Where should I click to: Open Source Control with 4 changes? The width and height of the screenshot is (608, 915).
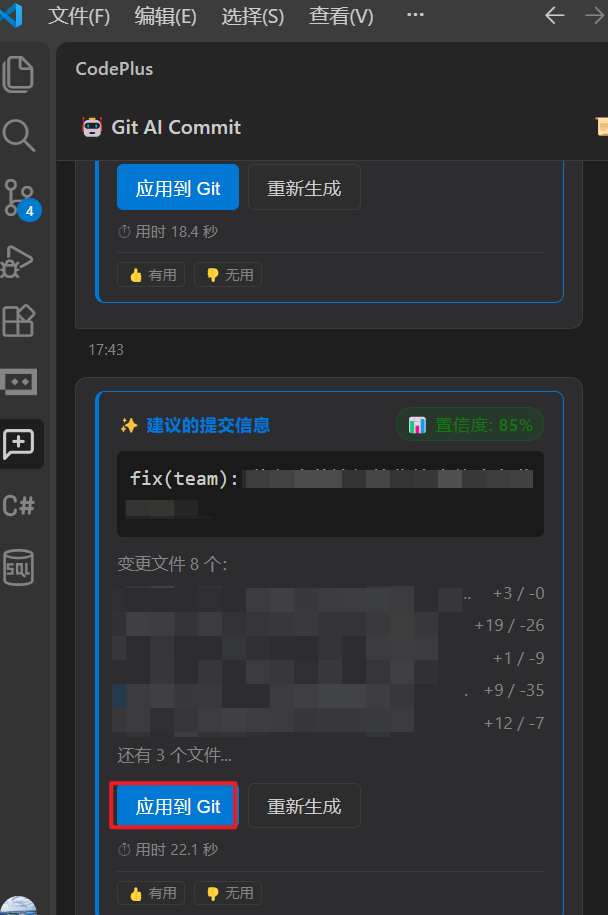[x=21, y=200]
